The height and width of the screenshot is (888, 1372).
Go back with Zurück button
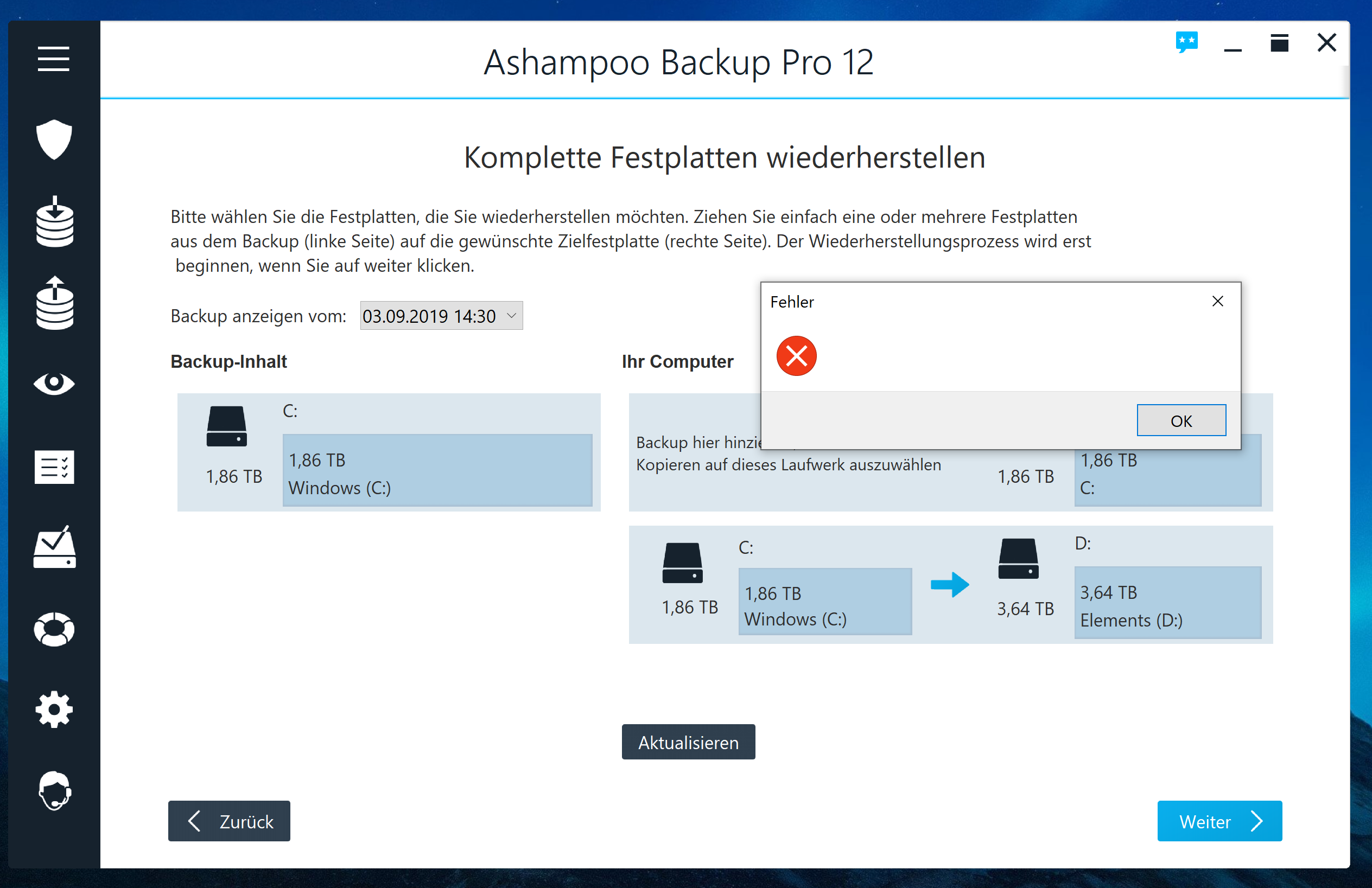click(x=229, y=821)
